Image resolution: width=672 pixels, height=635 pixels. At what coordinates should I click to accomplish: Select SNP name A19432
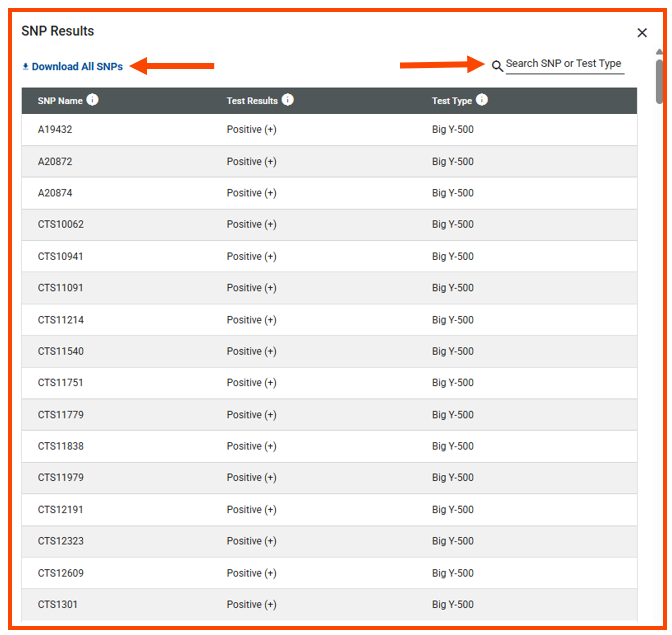point(55,129)
